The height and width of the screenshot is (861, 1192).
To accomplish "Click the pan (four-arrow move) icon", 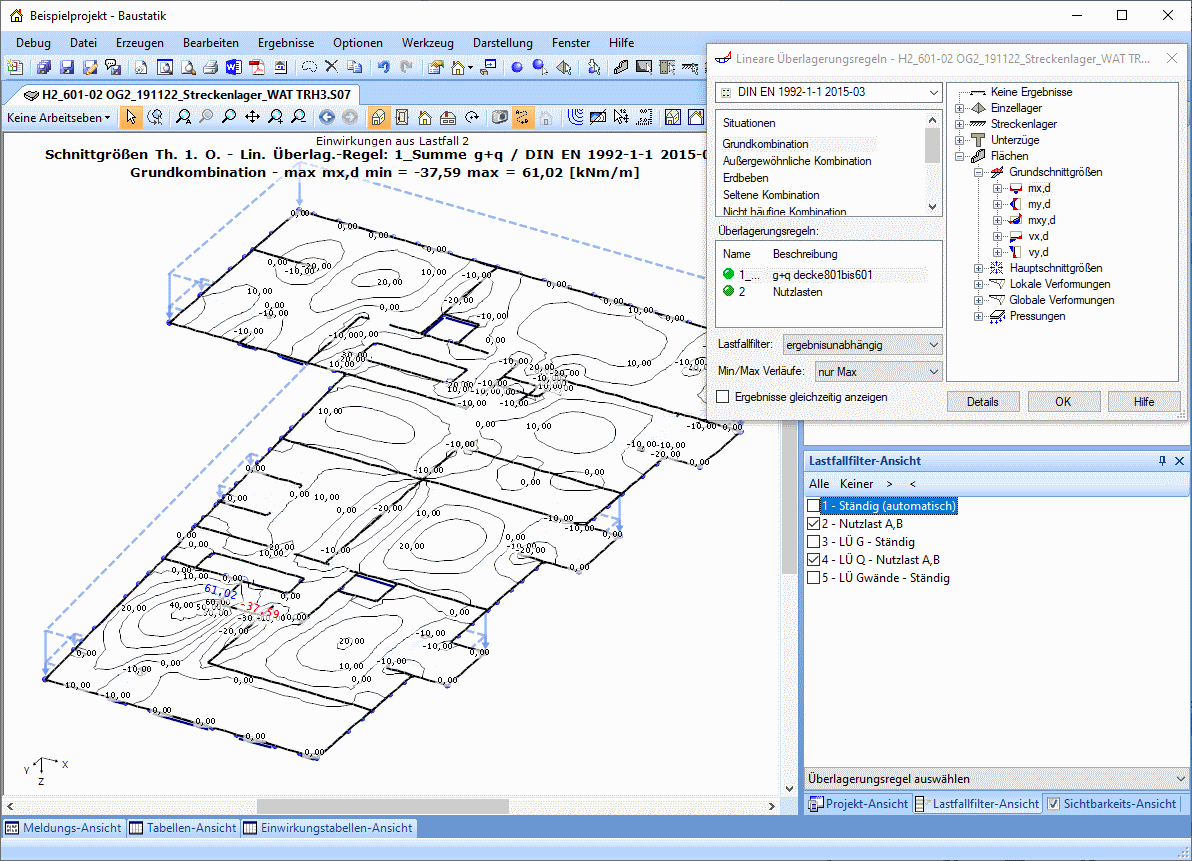I will point(252,117).
